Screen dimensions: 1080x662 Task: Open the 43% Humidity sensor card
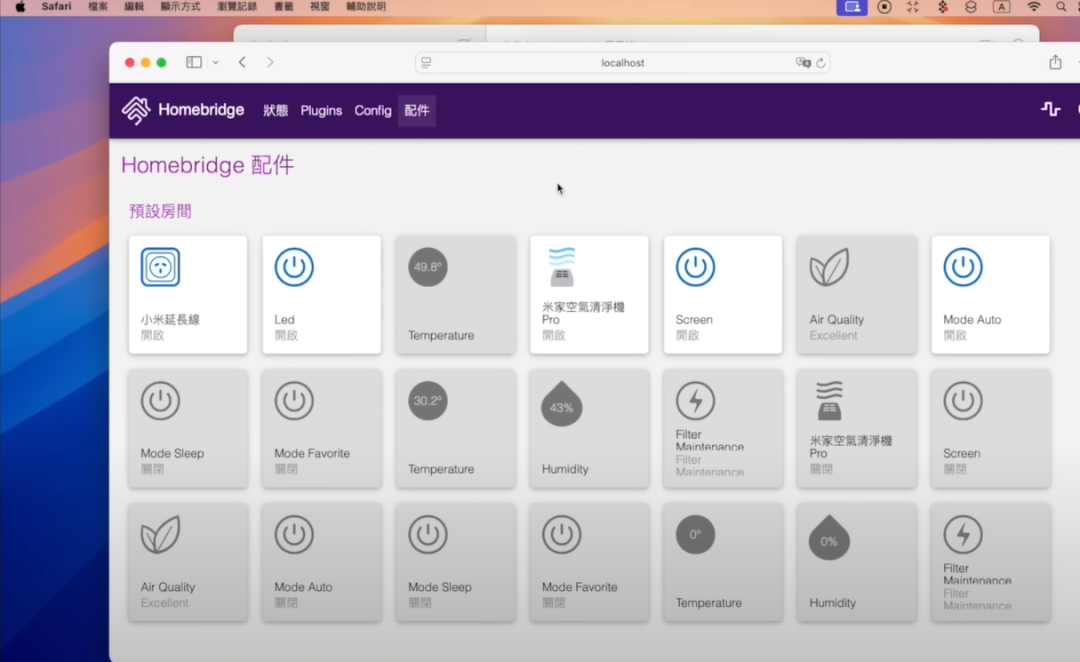(589, 428)
